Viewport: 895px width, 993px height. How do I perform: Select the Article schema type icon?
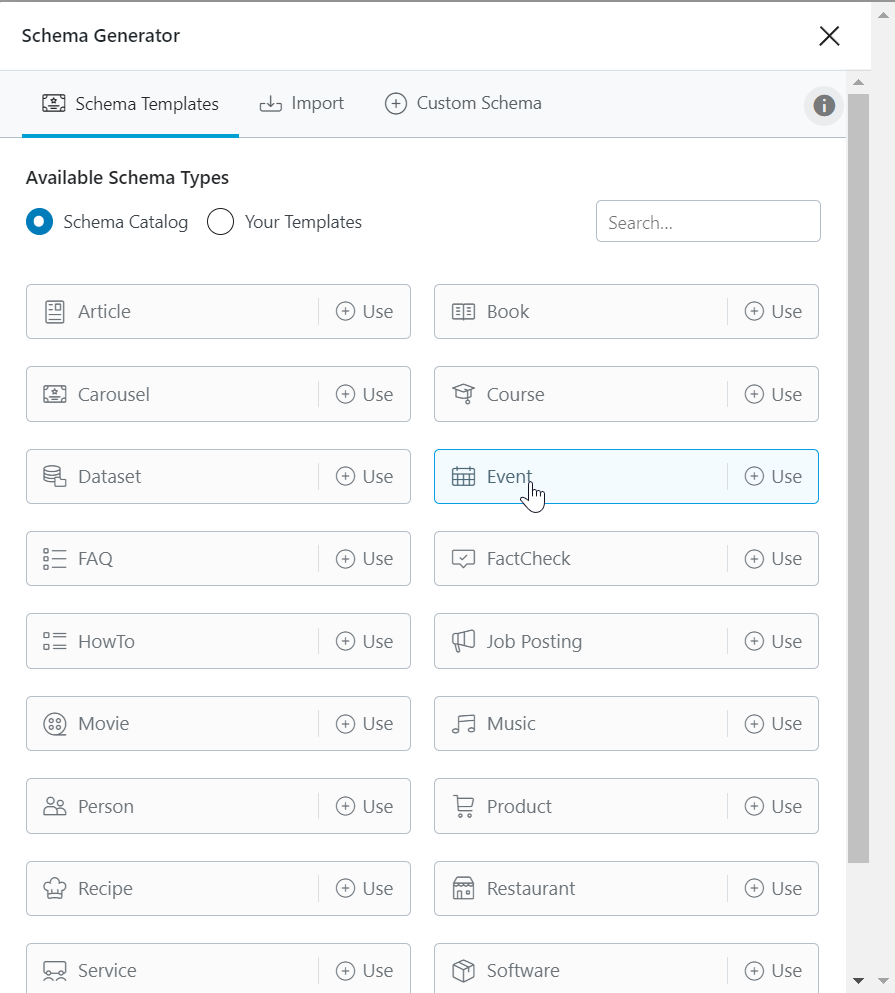(x=55, y=311)
